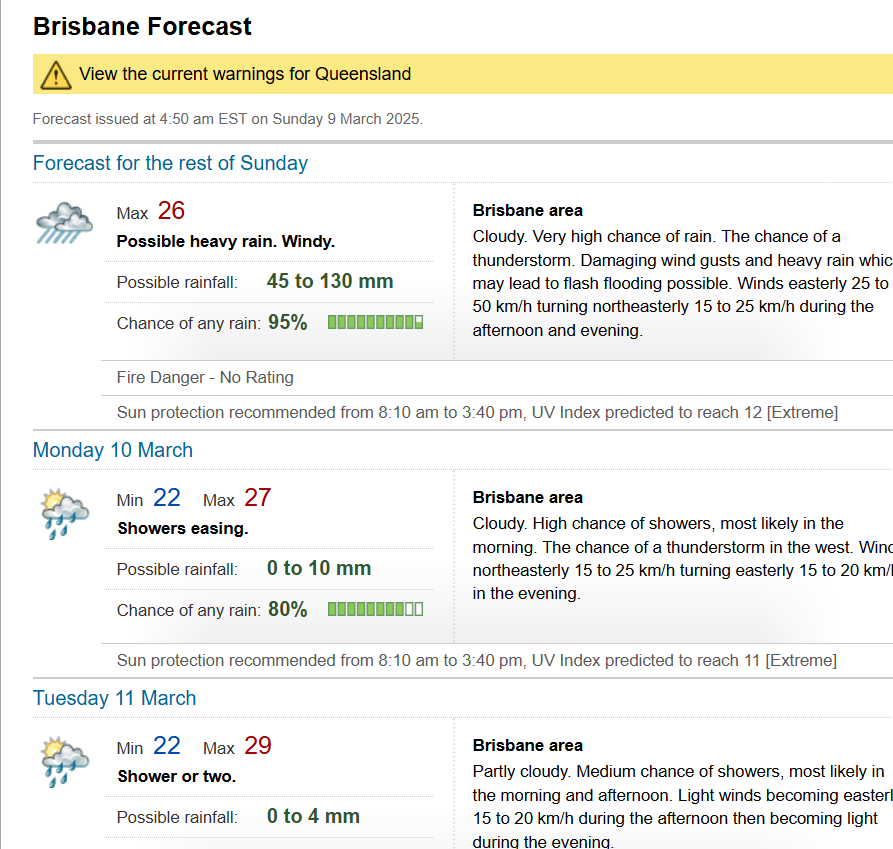The height and width of the screenshot is (849, 893).
Task: Click the Fire Danger - No Rating text
Action: (x=205, y=377)
